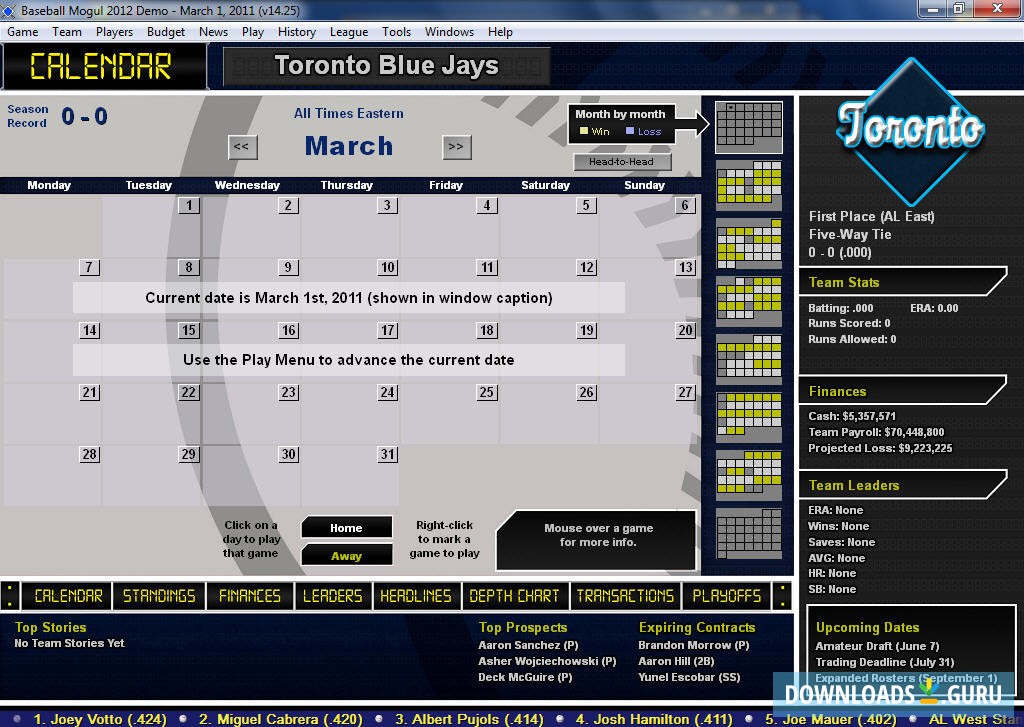Click the yellow Win legend swatch

pos(585,130)
